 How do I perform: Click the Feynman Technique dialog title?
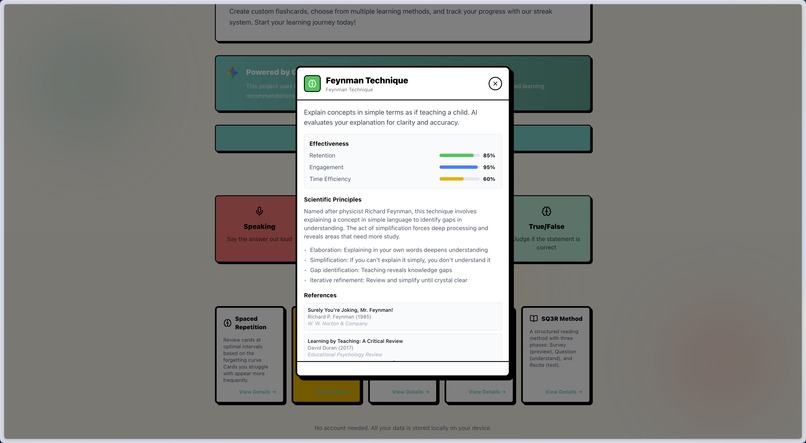click(x=367, y=80)
